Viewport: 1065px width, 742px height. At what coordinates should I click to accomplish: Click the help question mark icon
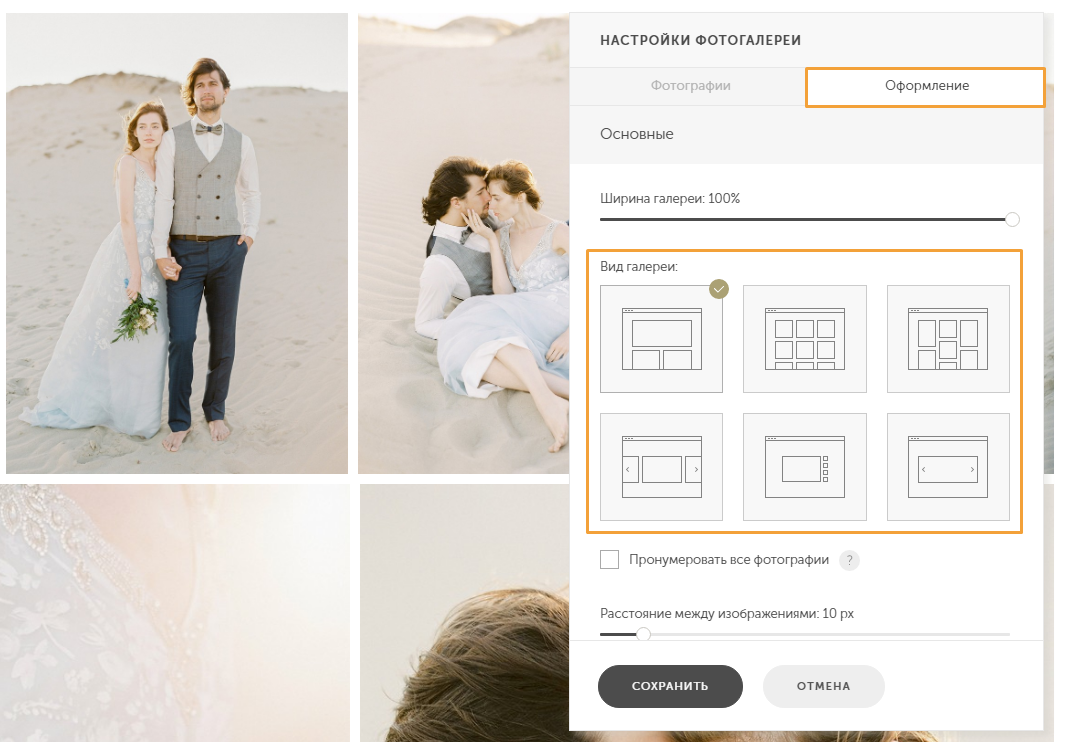pyautogui.click(x=849, y=560)
